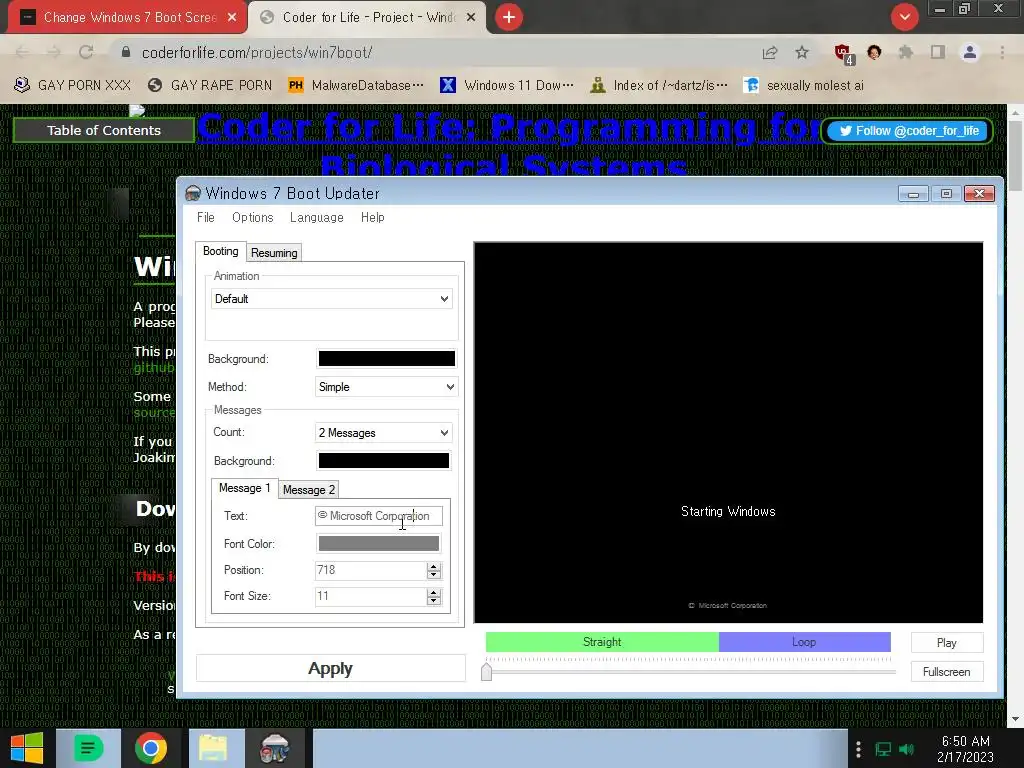Open File Explorer folder in taskbar
1024x768 pixels.
coord(213,748)
